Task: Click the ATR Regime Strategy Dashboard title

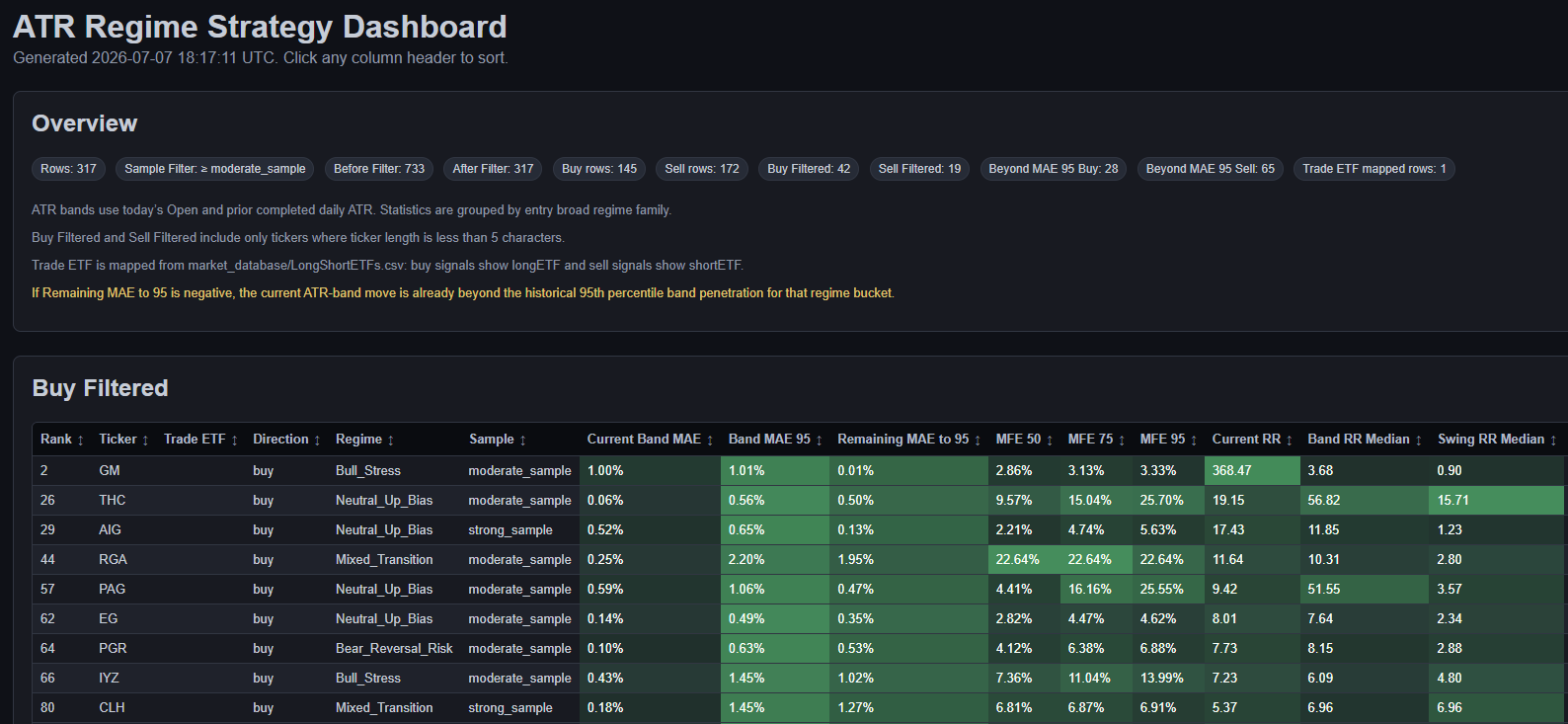Action: tap(260, 27)
